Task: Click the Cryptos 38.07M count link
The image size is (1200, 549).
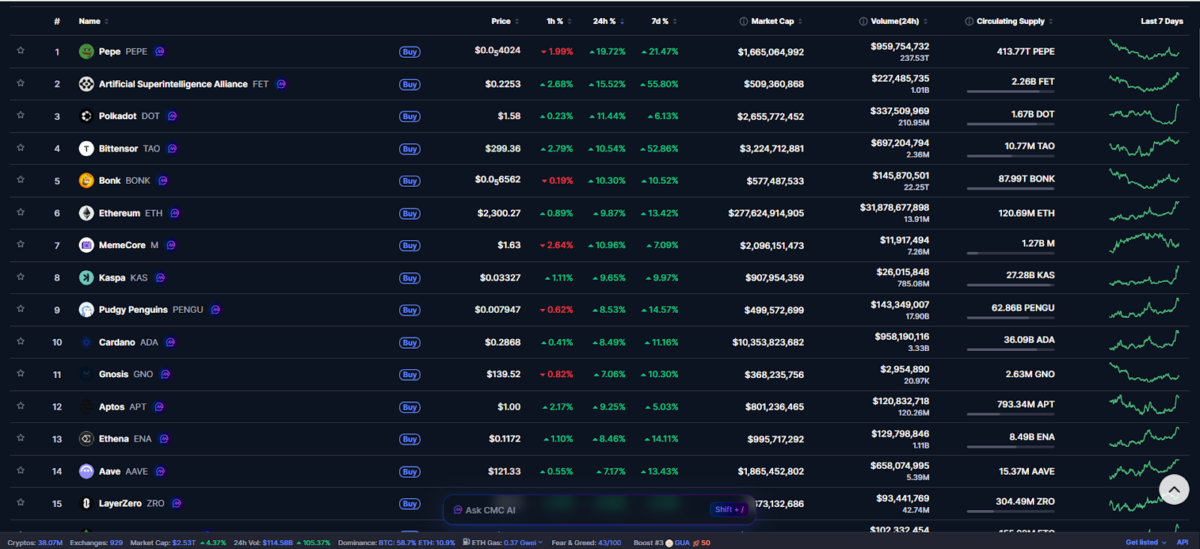Action: coord(35,543)
